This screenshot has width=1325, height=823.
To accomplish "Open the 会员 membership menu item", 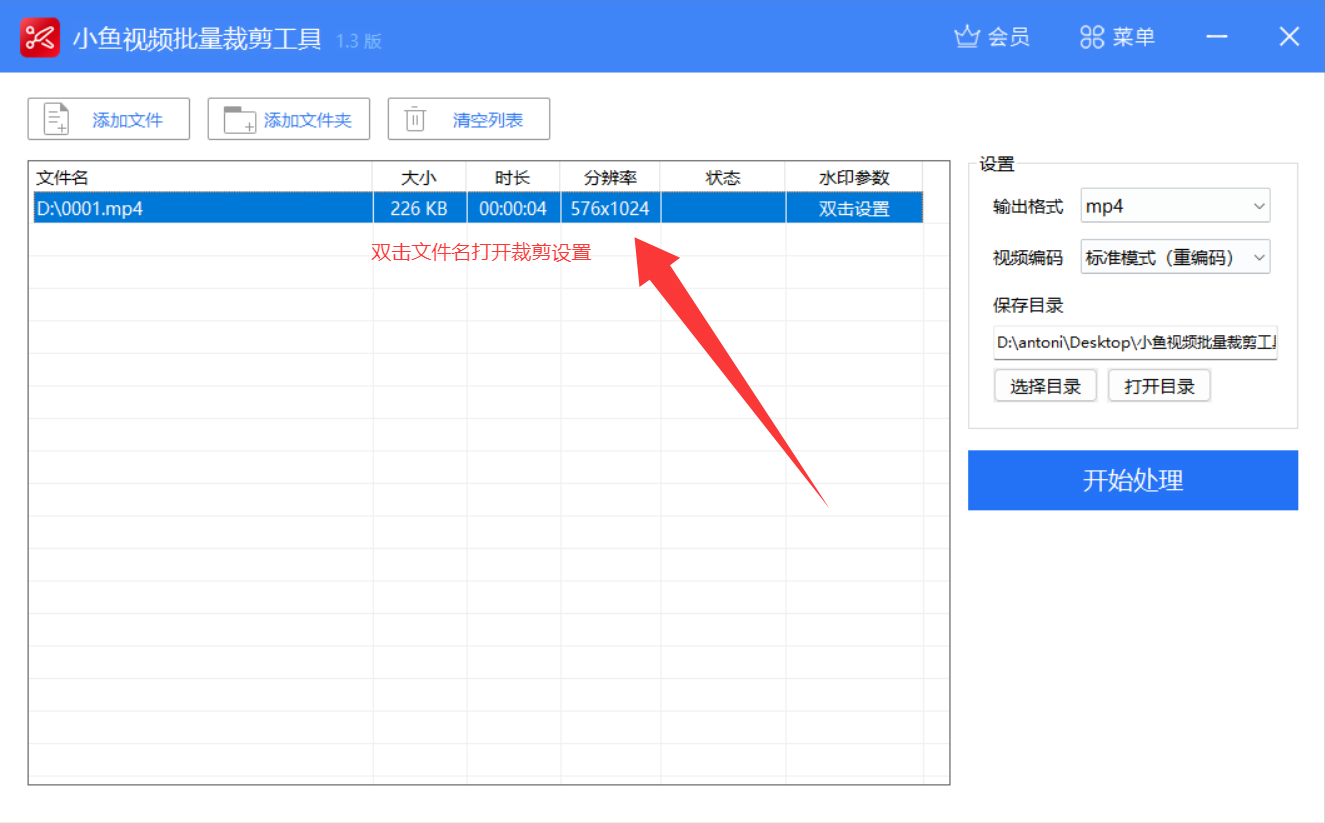I will pos(1008,37).
